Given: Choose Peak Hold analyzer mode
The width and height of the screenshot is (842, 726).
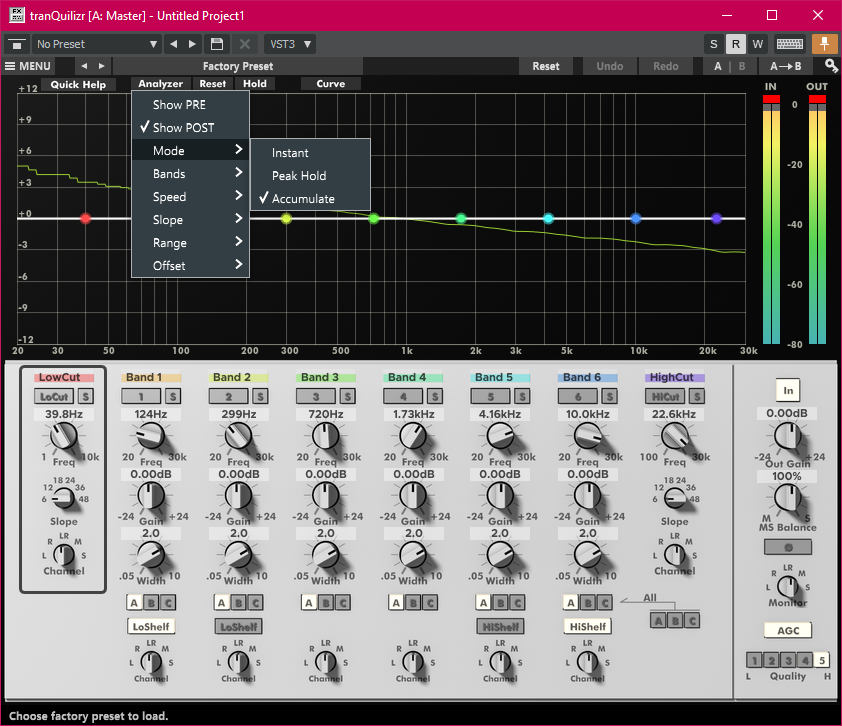Looking at the screenshot, I should pos(310,176).
